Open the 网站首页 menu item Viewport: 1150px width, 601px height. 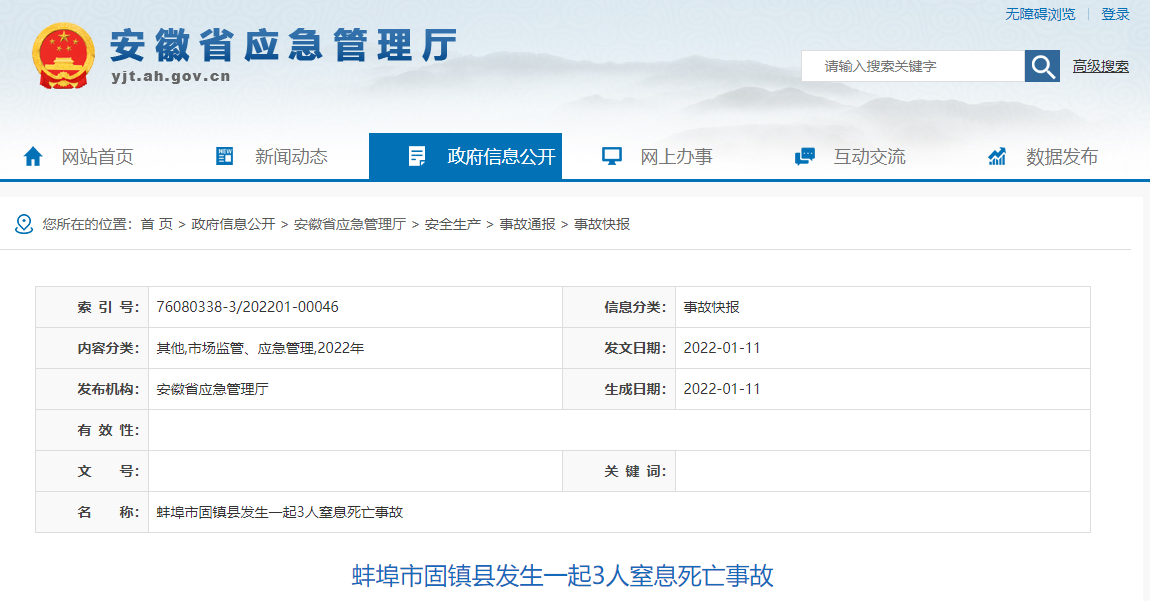coord(97,156)
